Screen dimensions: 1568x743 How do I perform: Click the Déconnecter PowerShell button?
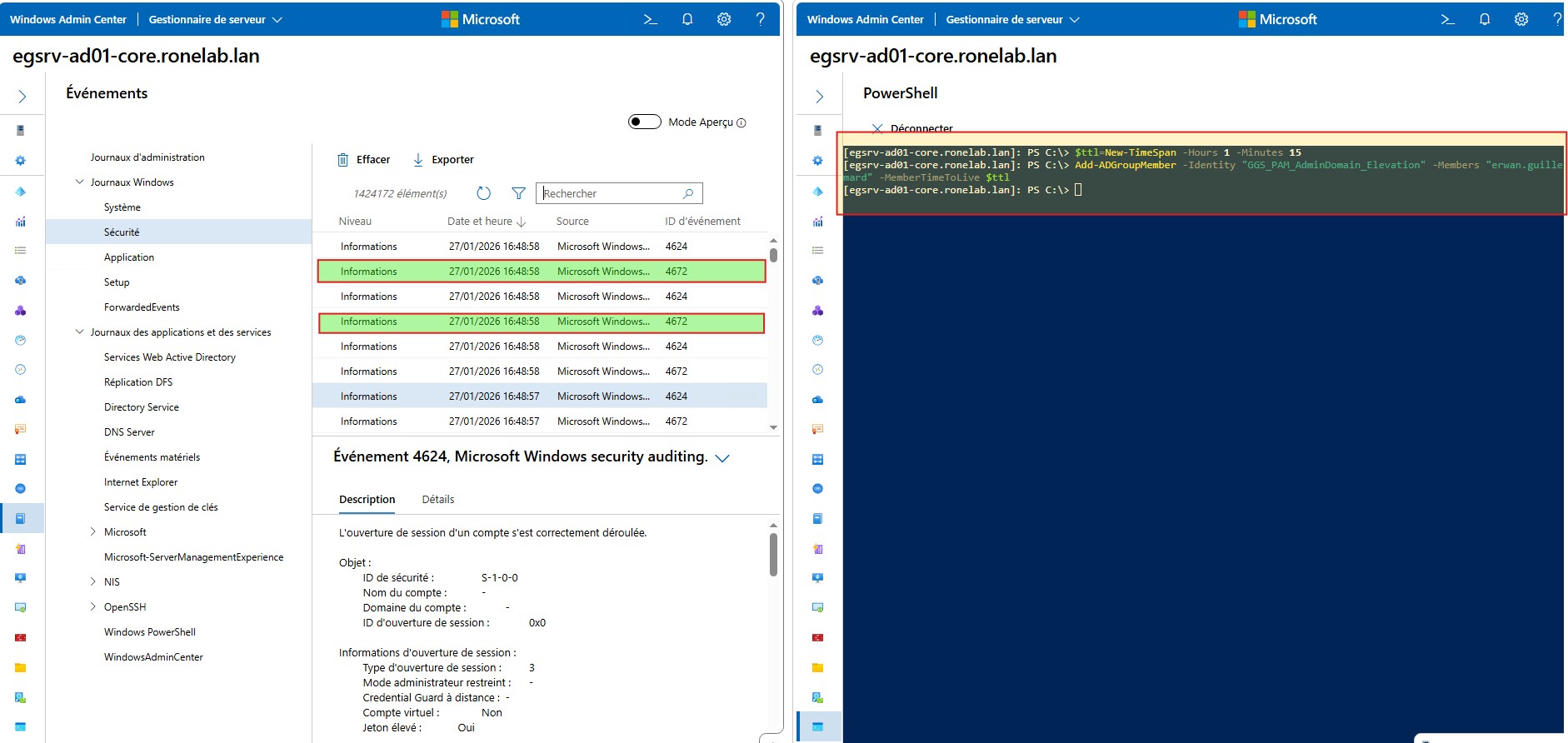coord(912,128)
